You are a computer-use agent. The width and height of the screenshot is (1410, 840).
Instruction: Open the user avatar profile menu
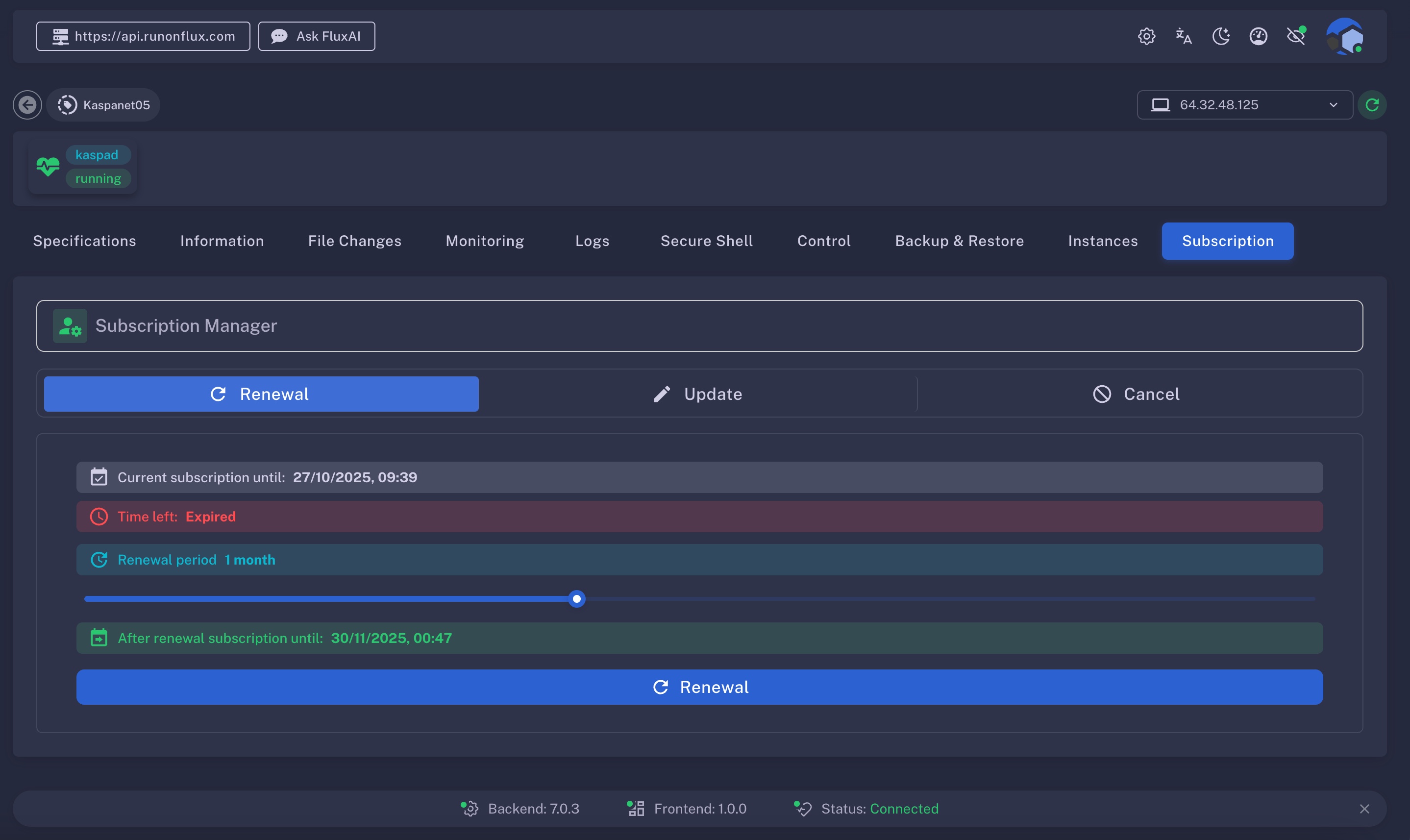point(1345,36)
